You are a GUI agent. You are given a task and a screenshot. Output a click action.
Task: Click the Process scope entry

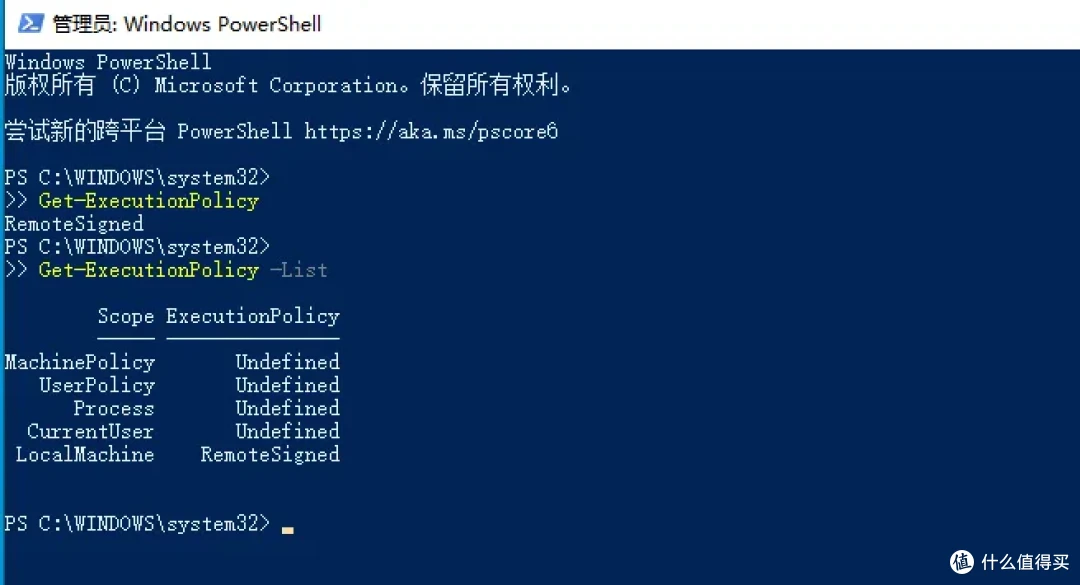coord(114,409)
